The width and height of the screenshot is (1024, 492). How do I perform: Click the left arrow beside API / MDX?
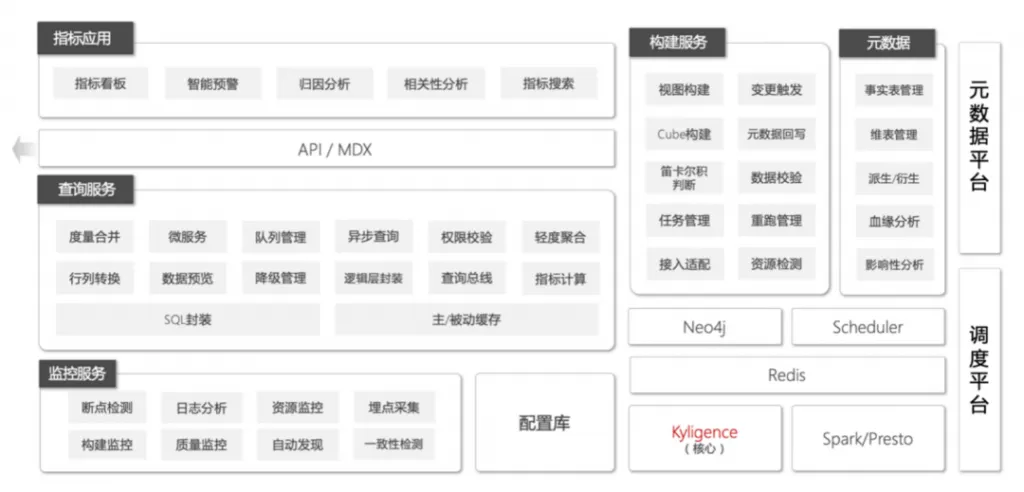(20, 150)
